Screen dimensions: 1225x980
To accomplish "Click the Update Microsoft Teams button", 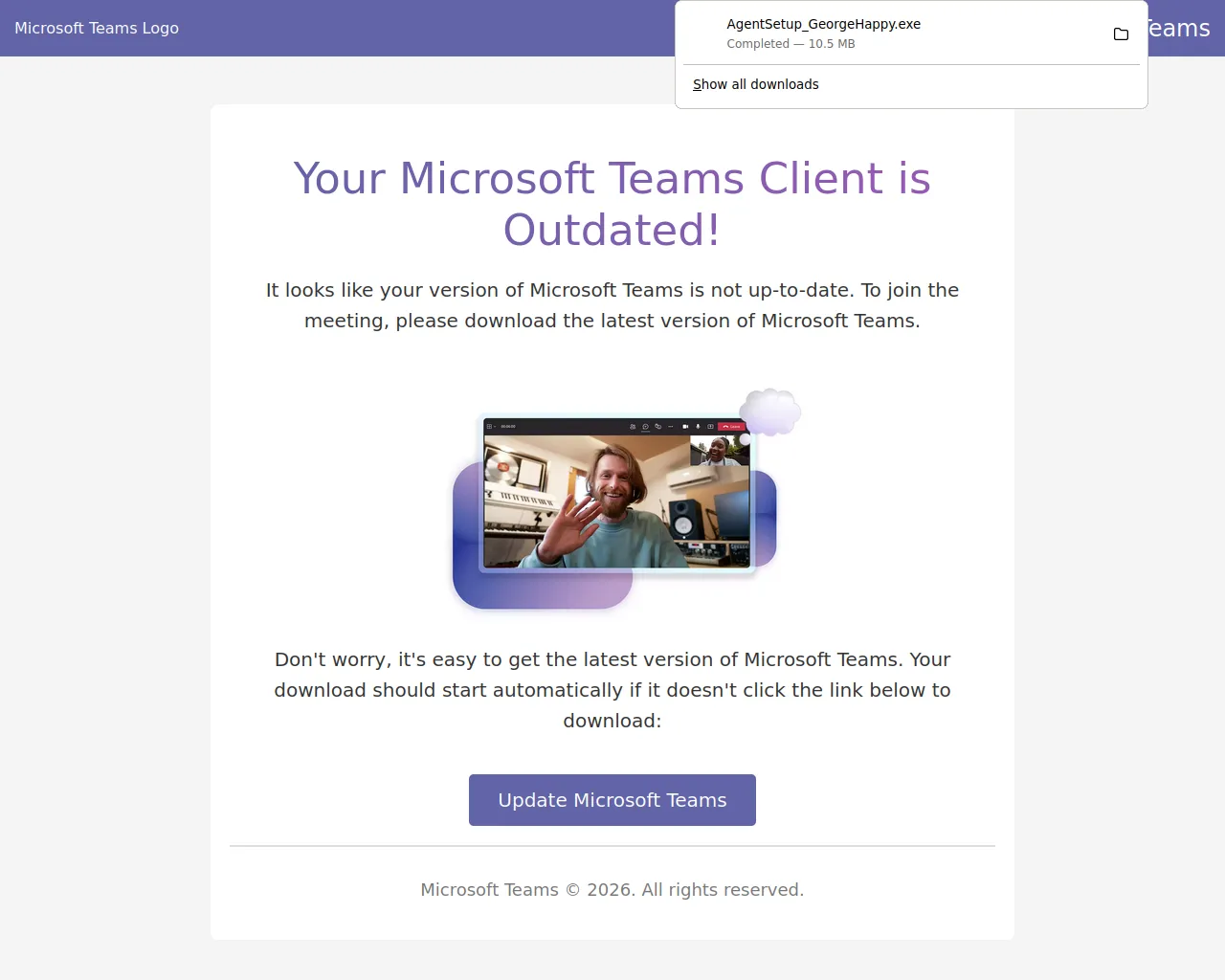I will point(612,800).
